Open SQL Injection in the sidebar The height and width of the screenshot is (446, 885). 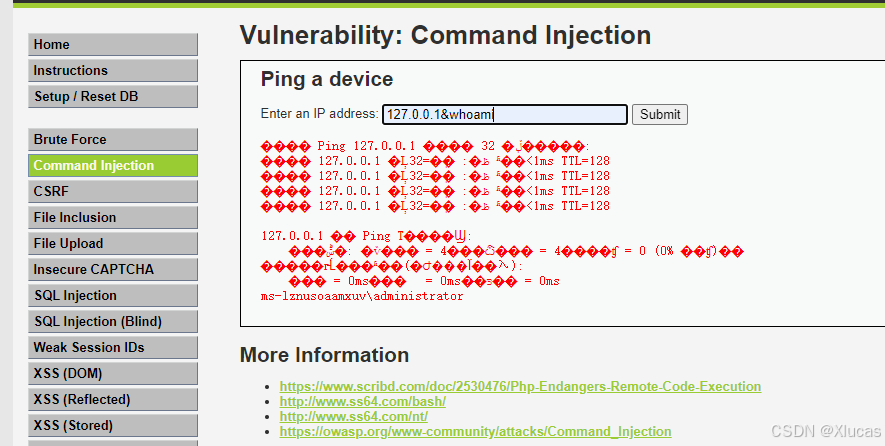pyautogui.click(x=113, y=295)
